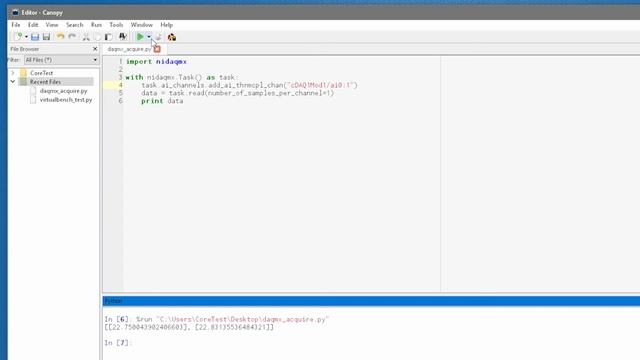The height and width of the screenshot is (360, 640).
Task: Undo the last edit
Action: tap(60, 37)
